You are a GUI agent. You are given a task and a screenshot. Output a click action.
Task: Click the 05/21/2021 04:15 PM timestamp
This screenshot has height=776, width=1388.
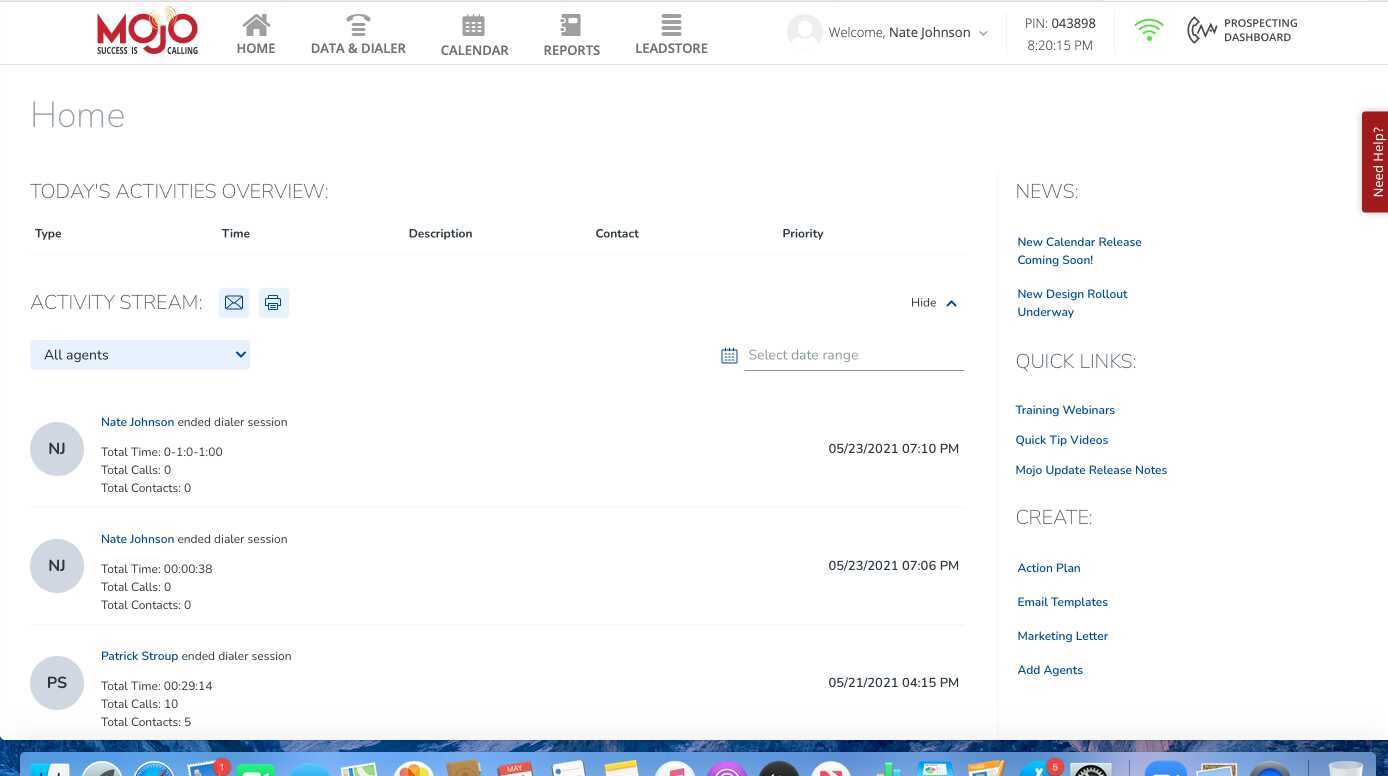[893, 683]
